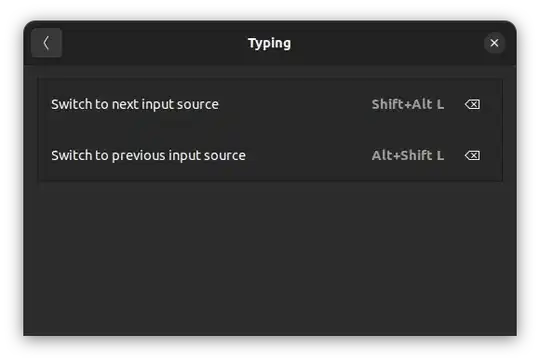Return to the shortcuts list via the back arrow
Viewport: 540px width, 362px height.
pyautogui.click(x=46, y=43)
